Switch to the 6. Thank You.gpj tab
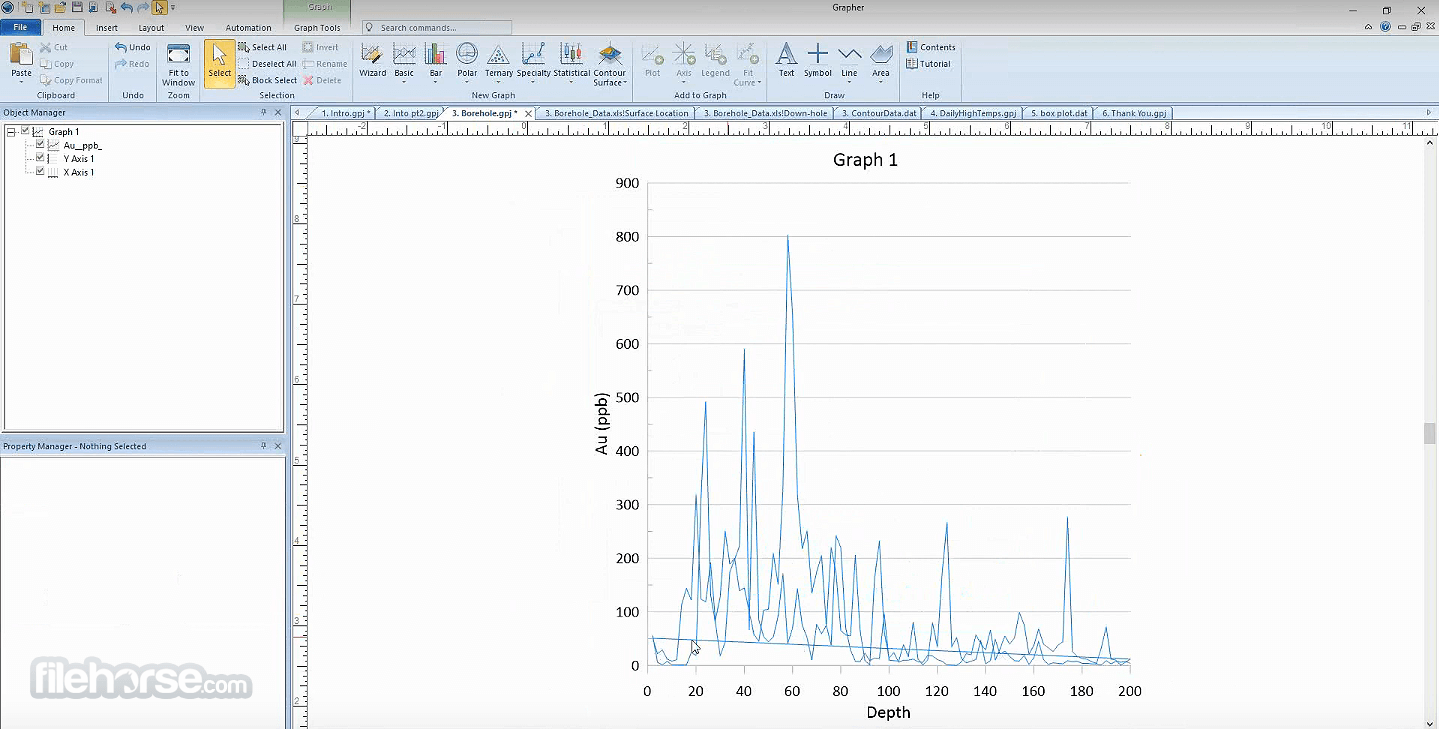This screenshot has width=1439, height=729. point(1134,113)
